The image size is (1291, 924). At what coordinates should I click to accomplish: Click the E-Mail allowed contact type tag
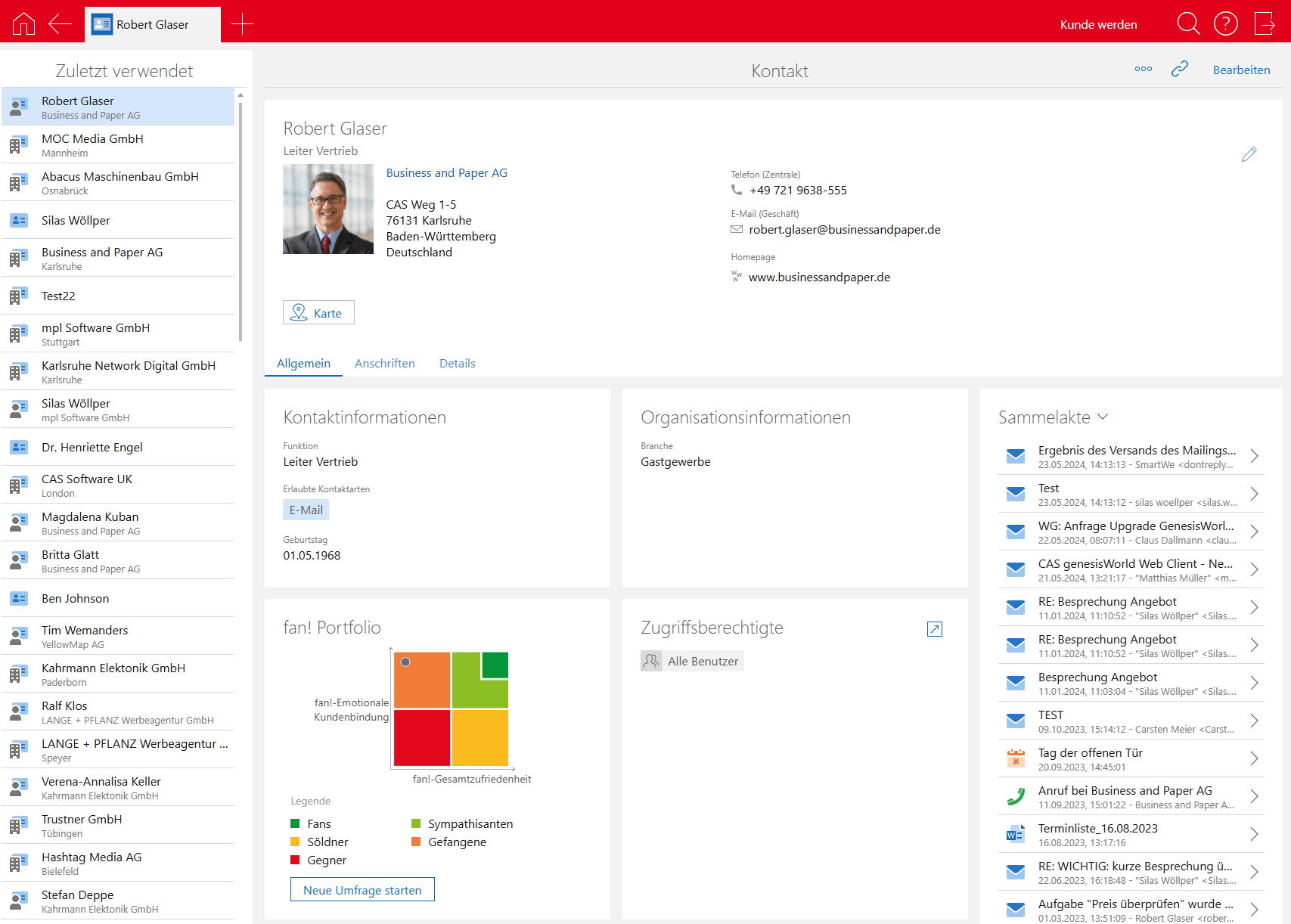[306, 510]
